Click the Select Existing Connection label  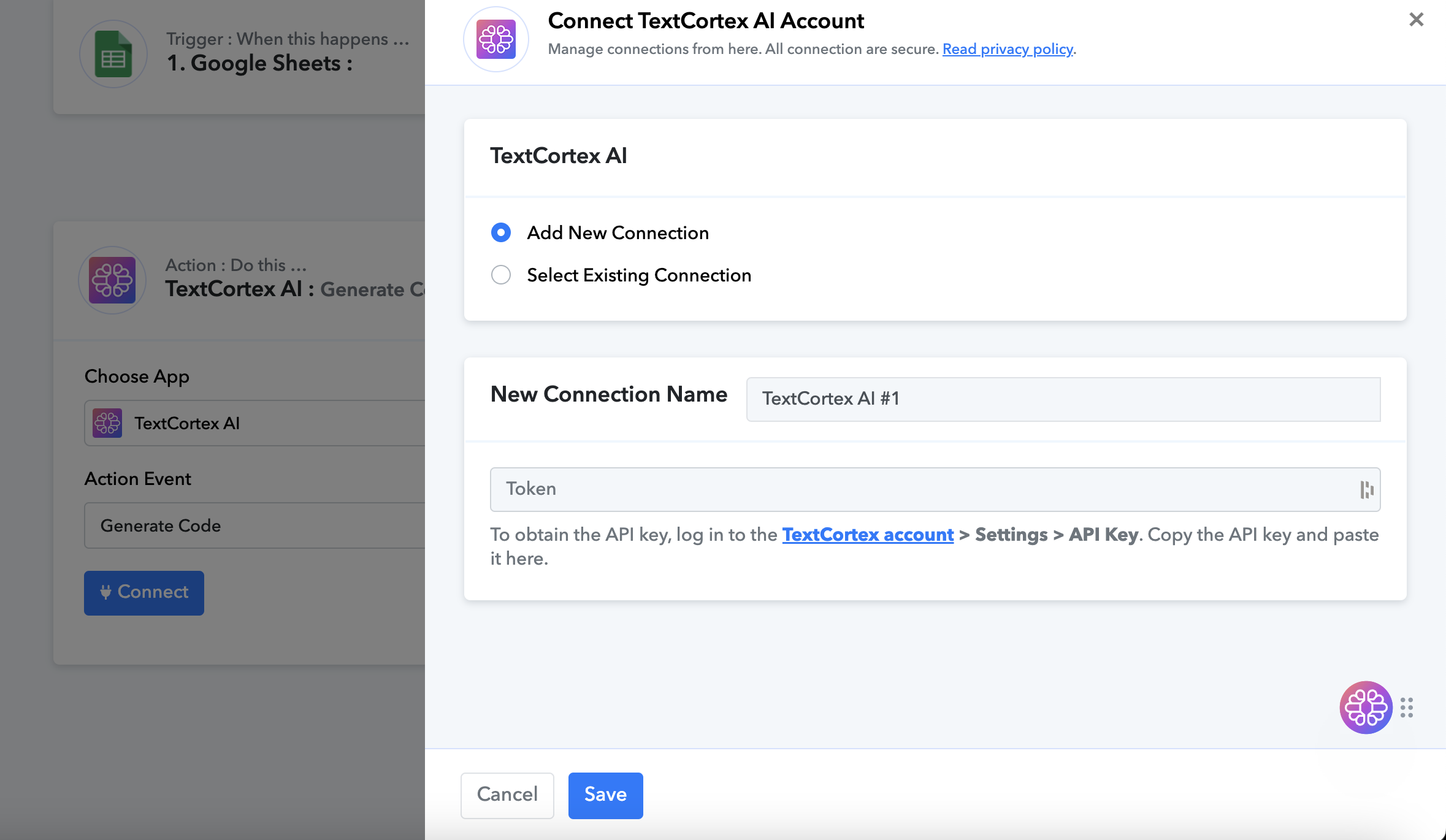[639, 275]
